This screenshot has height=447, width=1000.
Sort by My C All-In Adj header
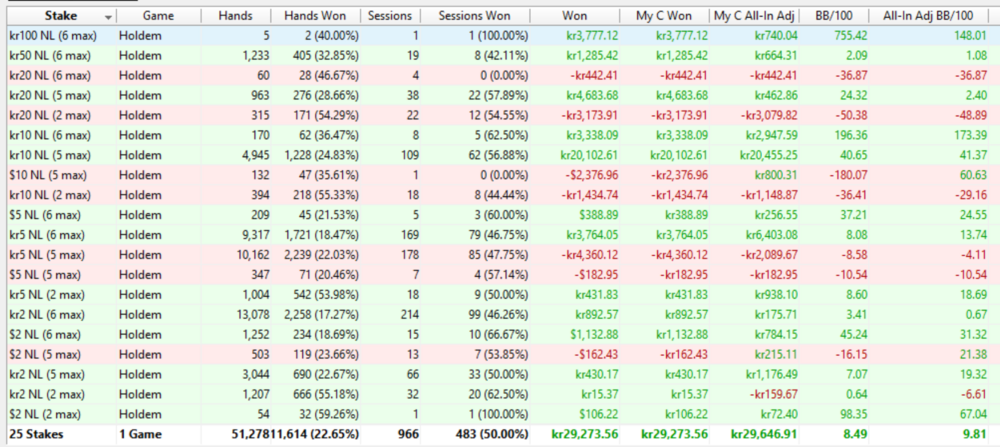tap(757, 17)
